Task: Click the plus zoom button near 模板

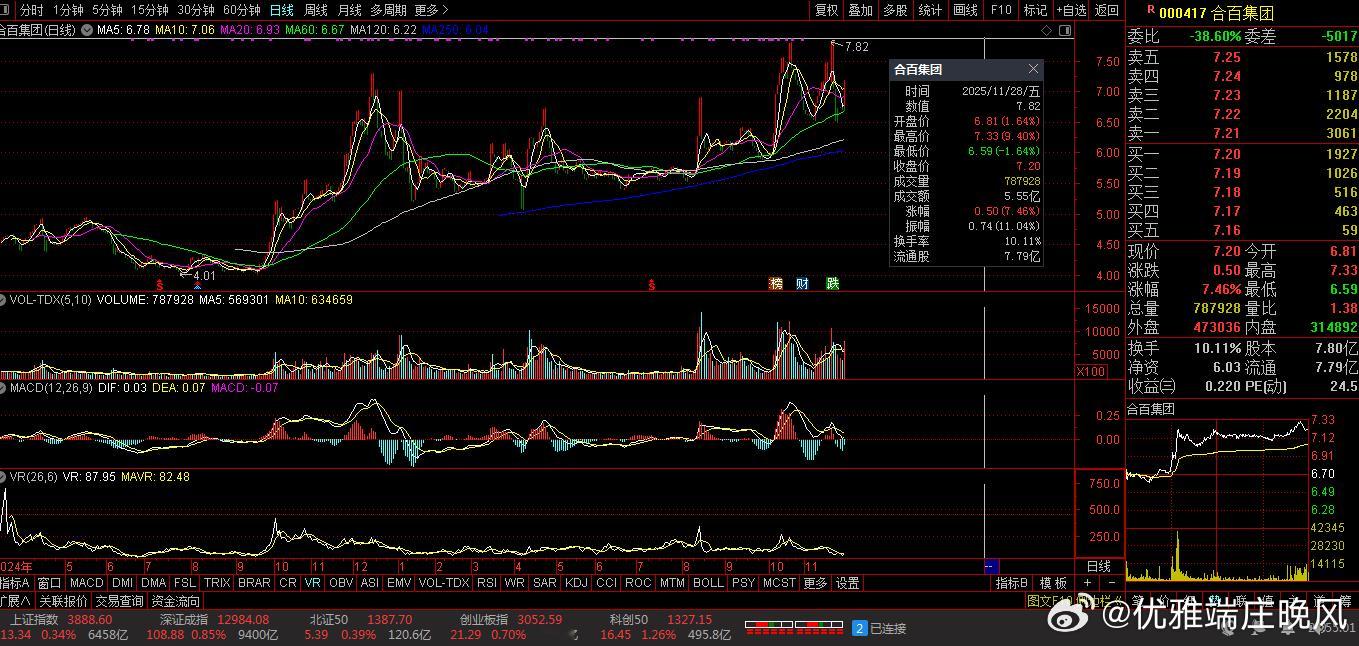Action: click(1088, 583)
